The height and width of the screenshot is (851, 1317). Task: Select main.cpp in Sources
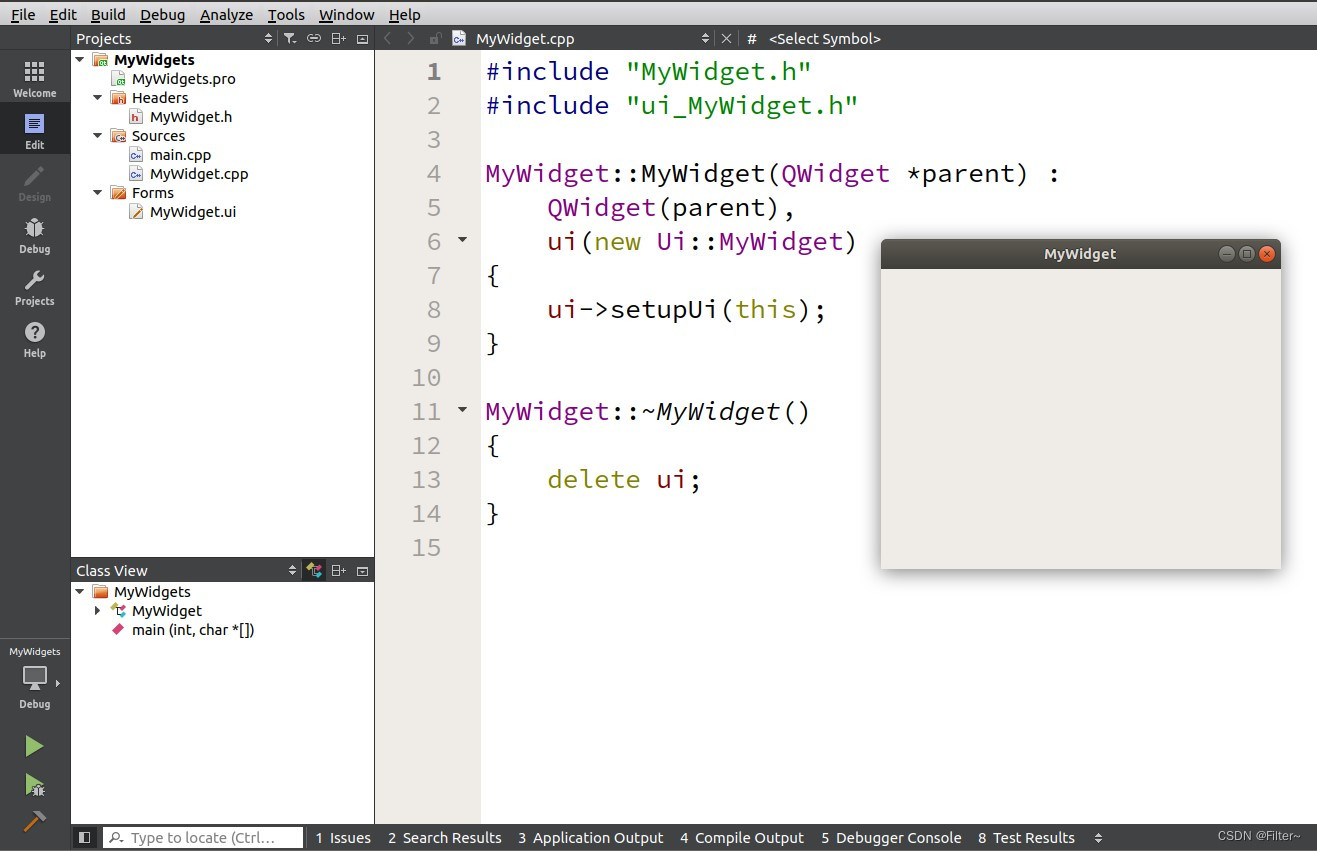point(180,155)
